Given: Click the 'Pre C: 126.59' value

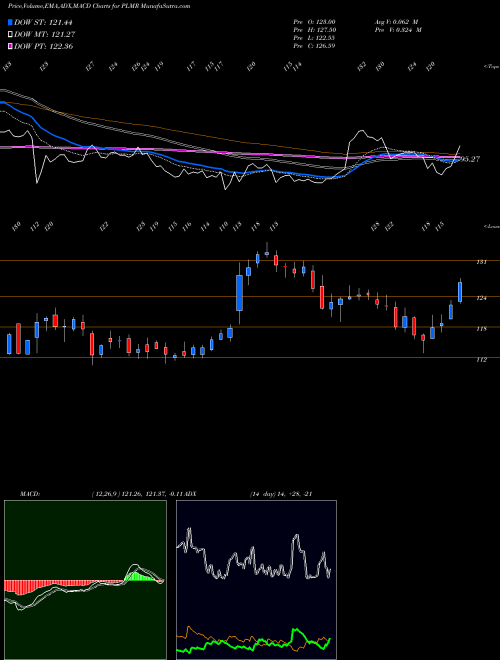Looking at the screenshot, I should pos(314,46).
